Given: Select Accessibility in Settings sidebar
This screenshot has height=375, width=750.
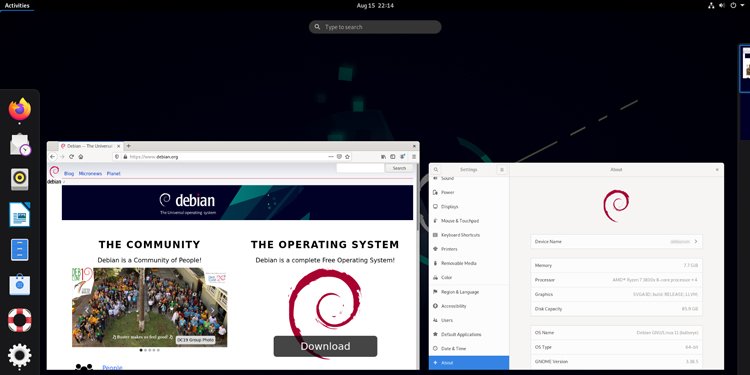Looking at the screenshot, I should point(469,306).
